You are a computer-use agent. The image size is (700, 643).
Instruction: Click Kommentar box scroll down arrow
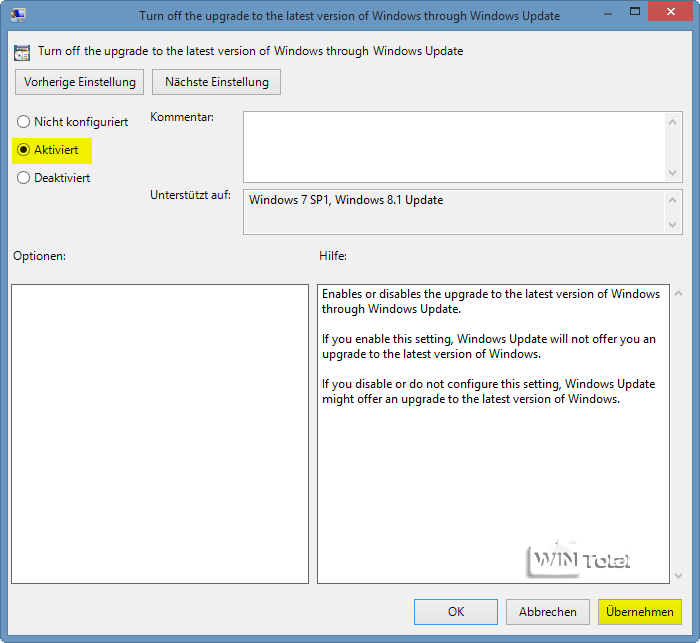point(673,173)
